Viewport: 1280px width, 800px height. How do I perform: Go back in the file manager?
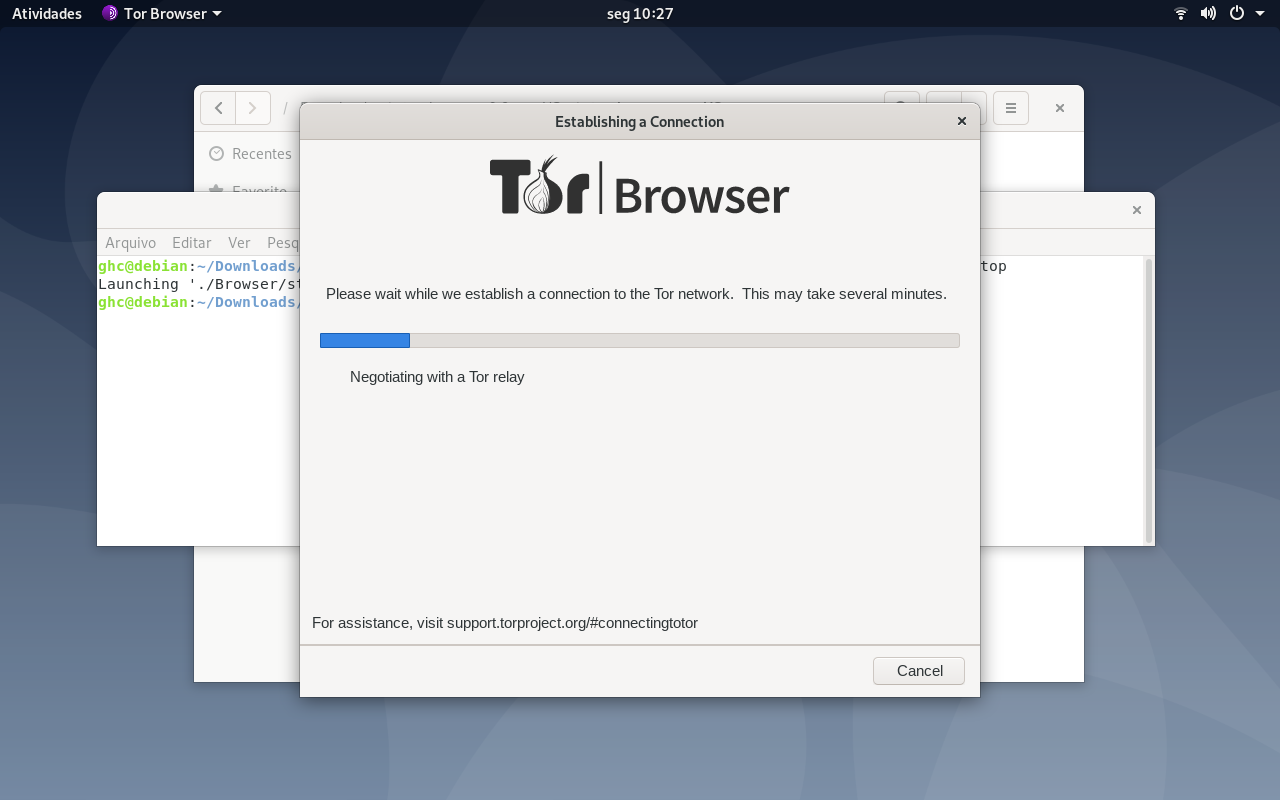(218, 108)
